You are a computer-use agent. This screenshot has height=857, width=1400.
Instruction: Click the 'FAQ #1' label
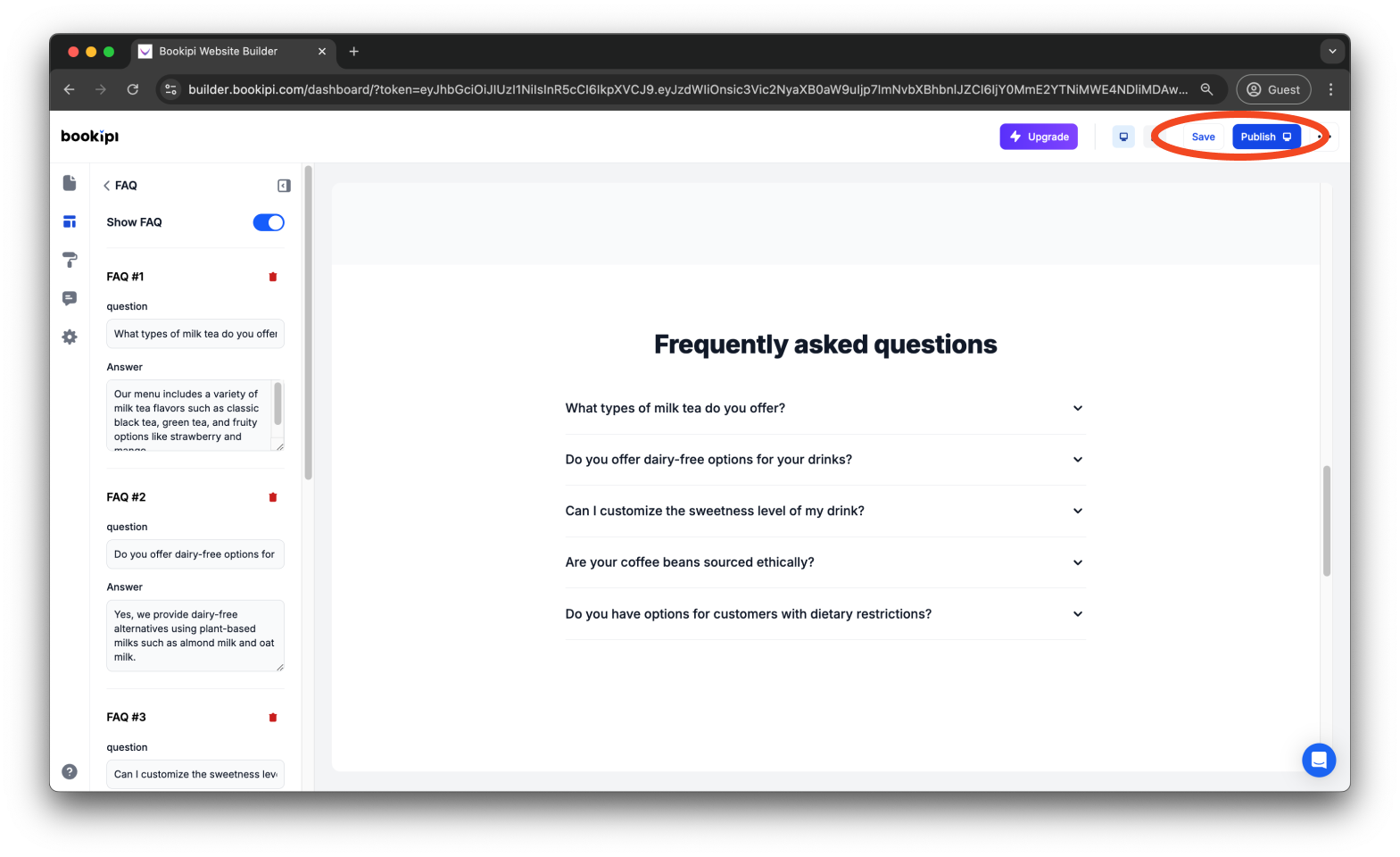click(125, 277)
